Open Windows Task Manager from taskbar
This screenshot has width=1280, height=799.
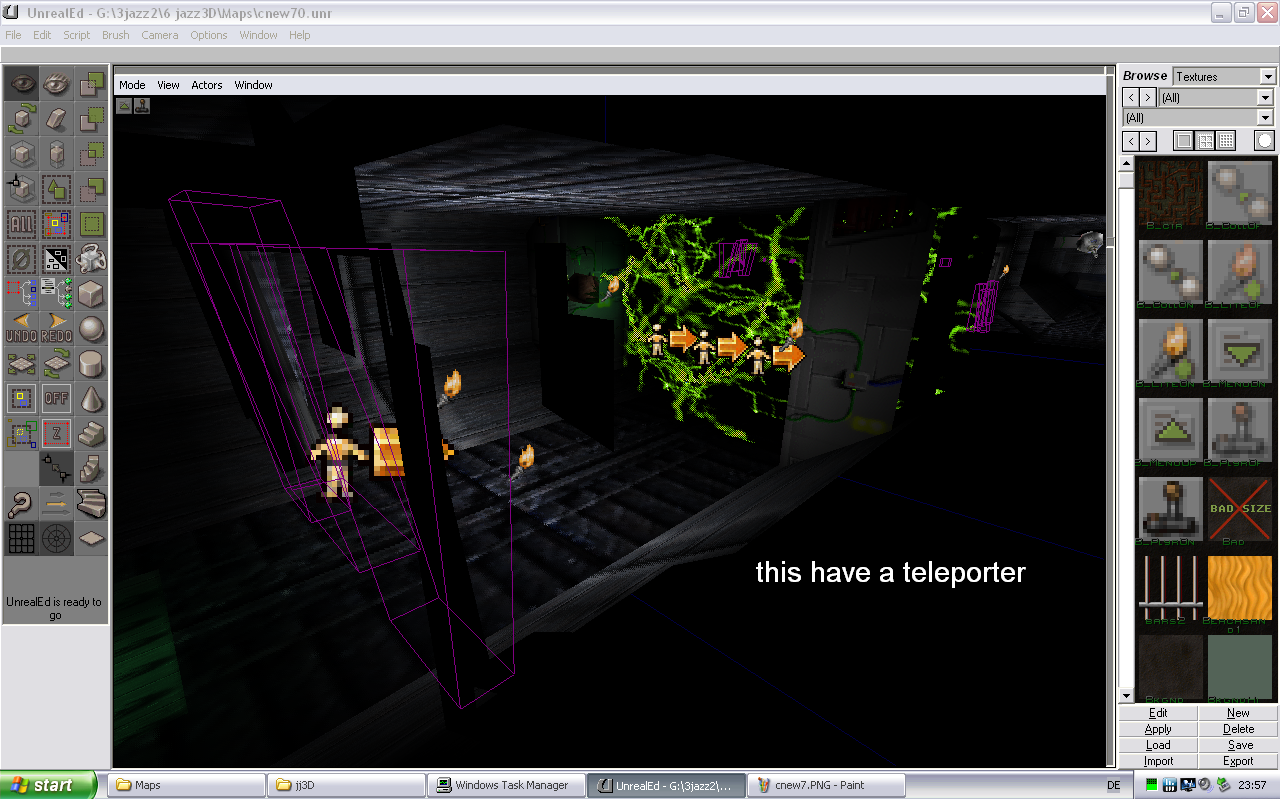[506, 785]
